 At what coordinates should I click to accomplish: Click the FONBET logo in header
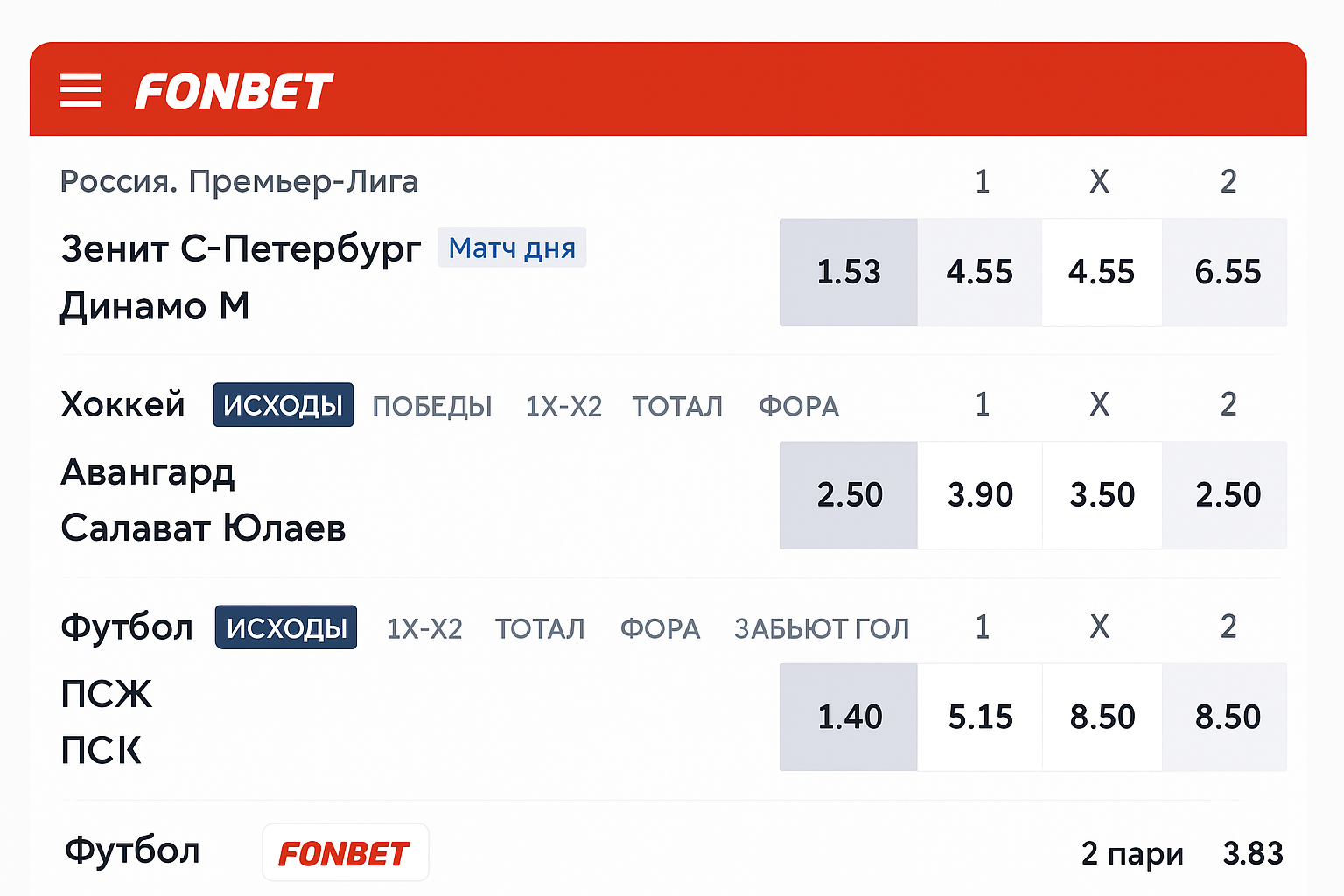click(x=234, y=92)
